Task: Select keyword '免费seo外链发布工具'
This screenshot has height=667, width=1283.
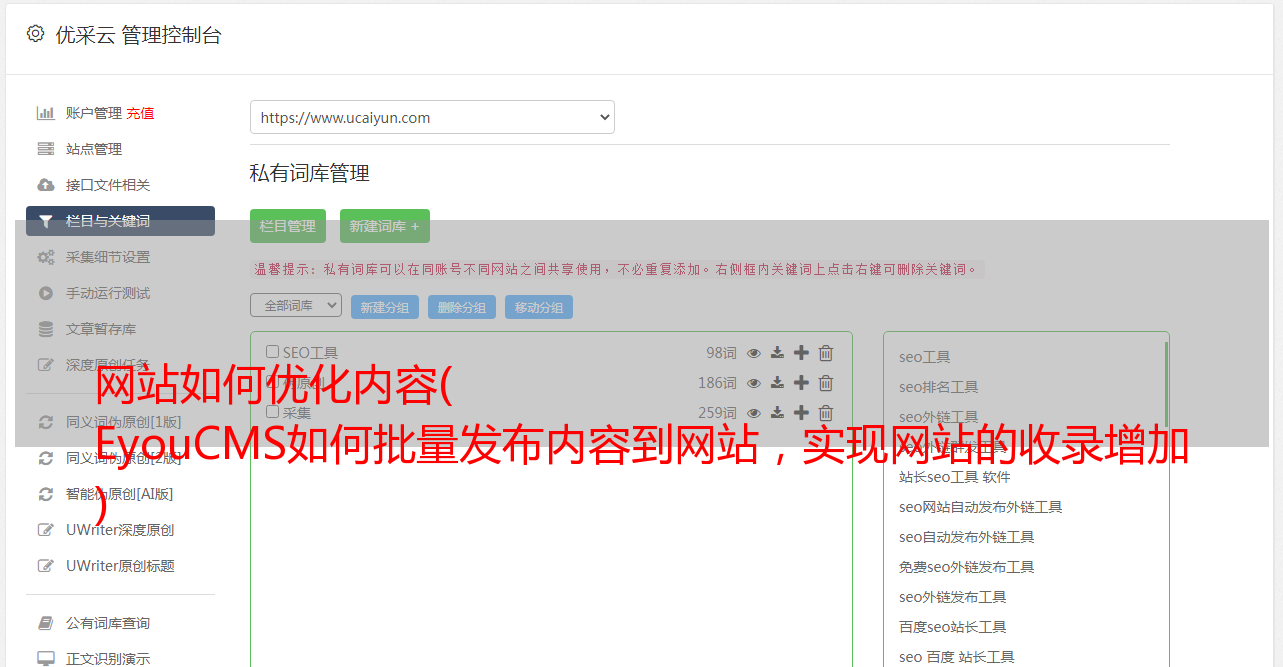Action: (x=966, y=567)
